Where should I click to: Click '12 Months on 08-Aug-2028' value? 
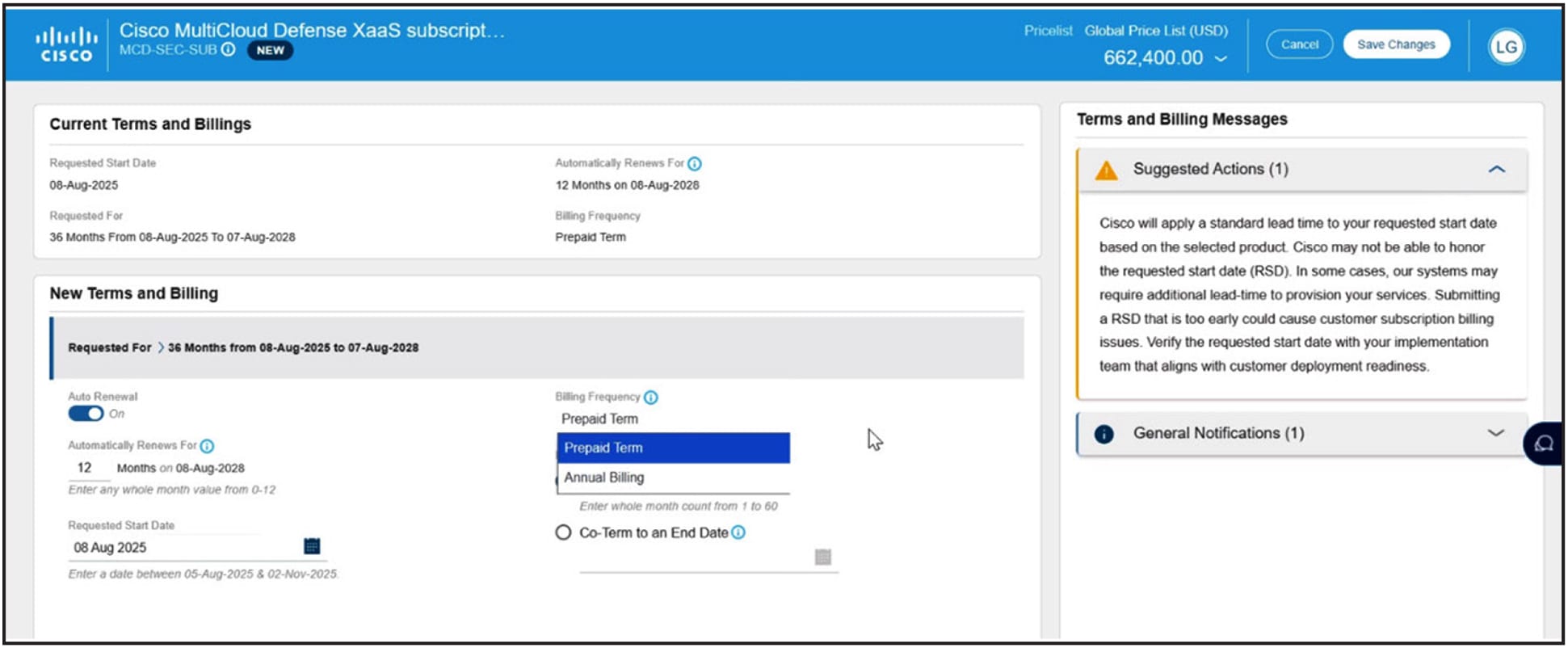coord(627,185)
